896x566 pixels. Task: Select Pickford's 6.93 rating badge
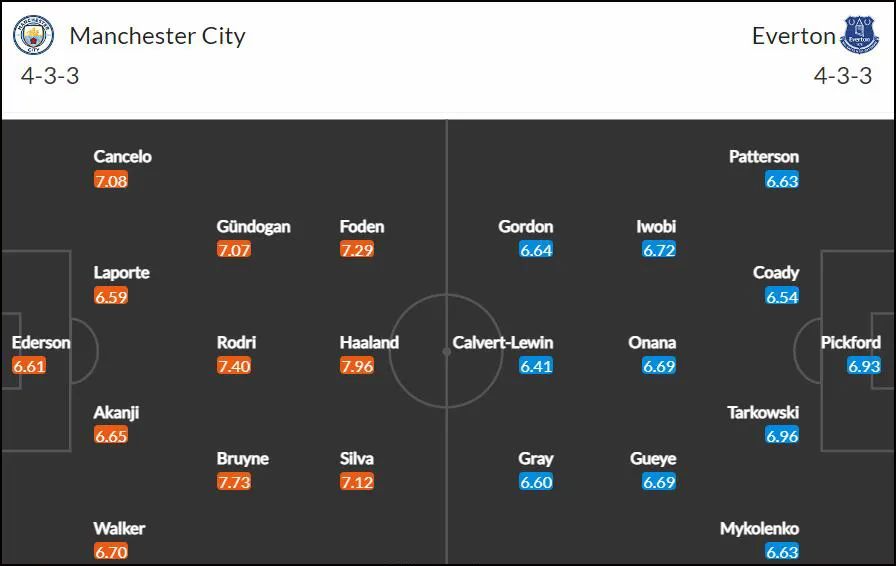864,366
